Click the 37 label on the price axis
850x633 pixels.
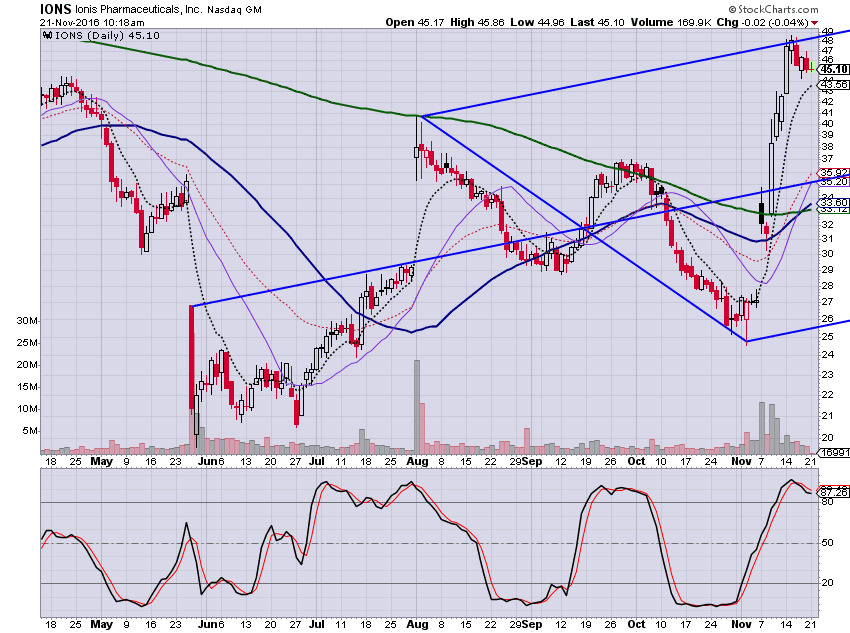tap(827, 159)
